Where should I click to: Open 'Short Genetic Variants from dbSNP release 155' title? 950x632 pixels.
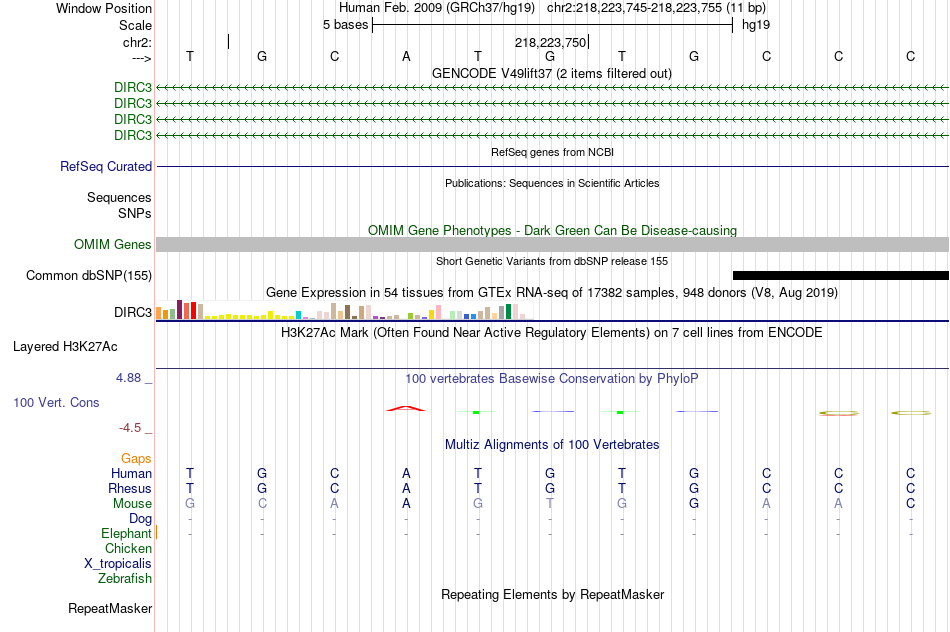(x=552, y=261)
